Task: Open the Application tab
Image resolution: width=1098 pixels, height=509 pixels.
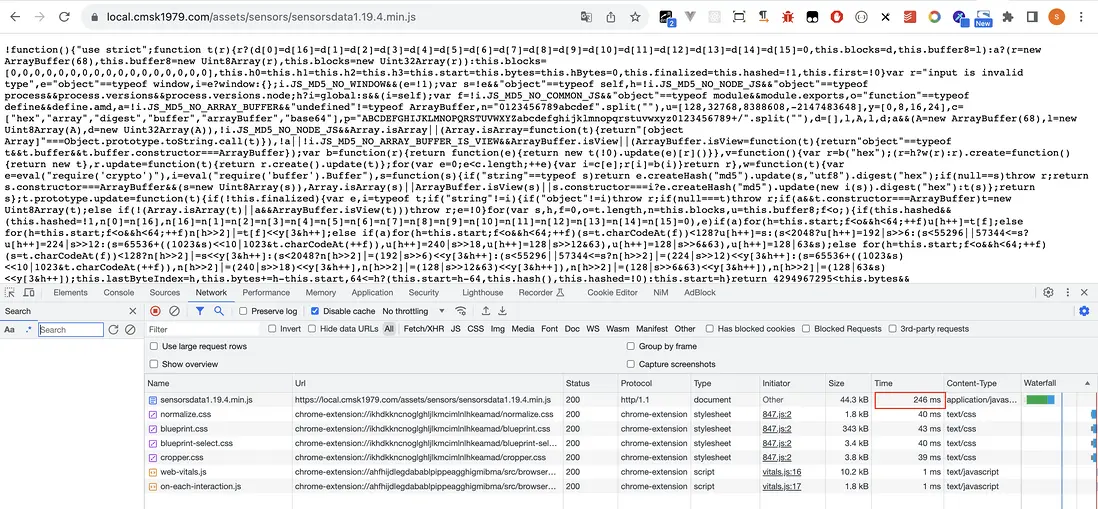Action: [x=372, y=293]
